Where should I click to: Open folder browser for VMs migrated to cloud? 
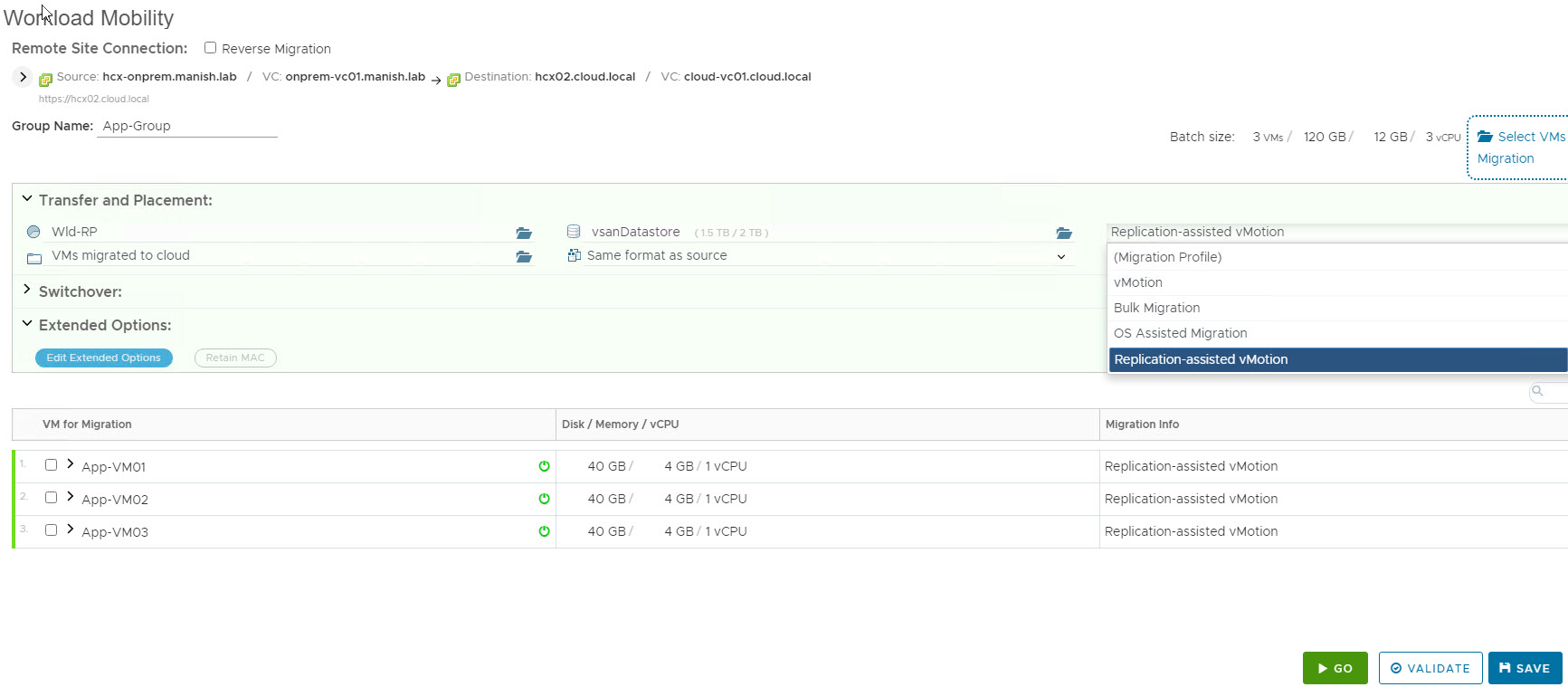point(524,256)
